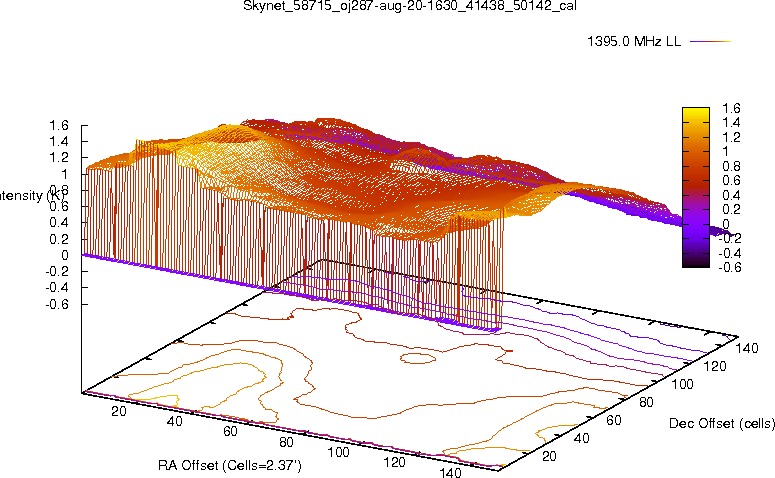775x478 pixels.
Task: Click tick 100 on the RA Offset axis
Action: pyautogui.click(x=339, y=452)
